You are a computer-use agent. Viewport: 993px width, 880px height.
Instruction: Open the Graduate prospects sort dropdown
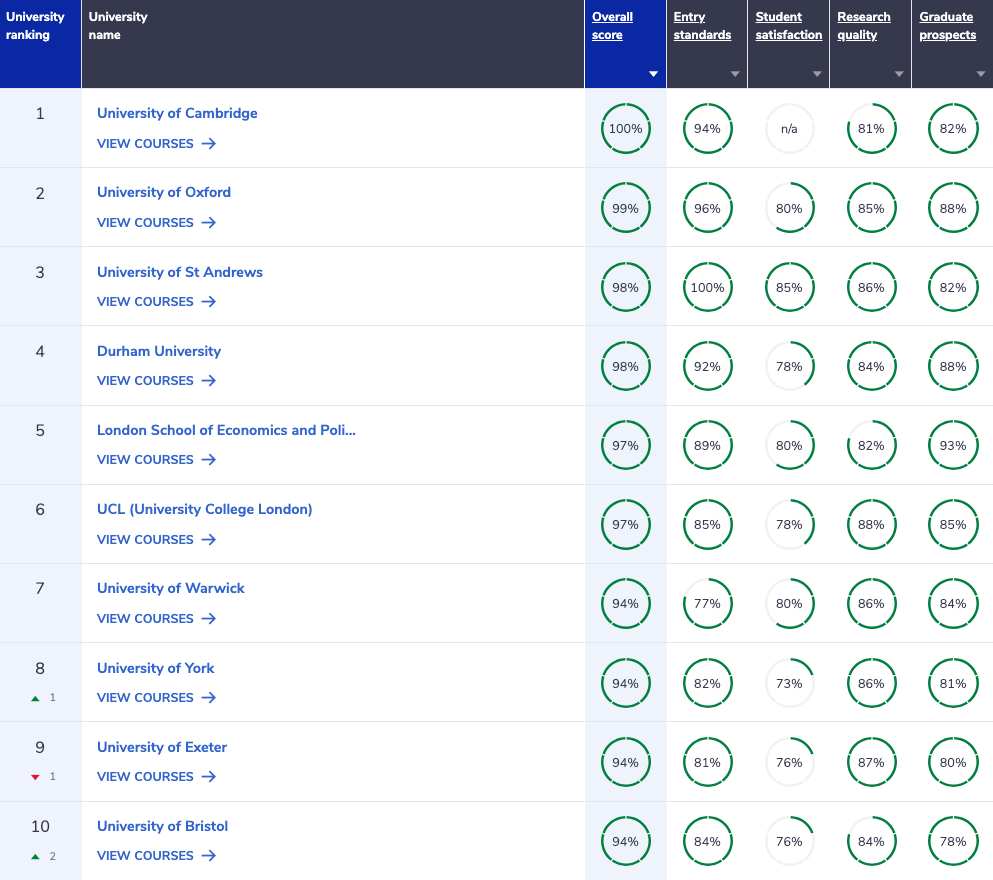981,73
